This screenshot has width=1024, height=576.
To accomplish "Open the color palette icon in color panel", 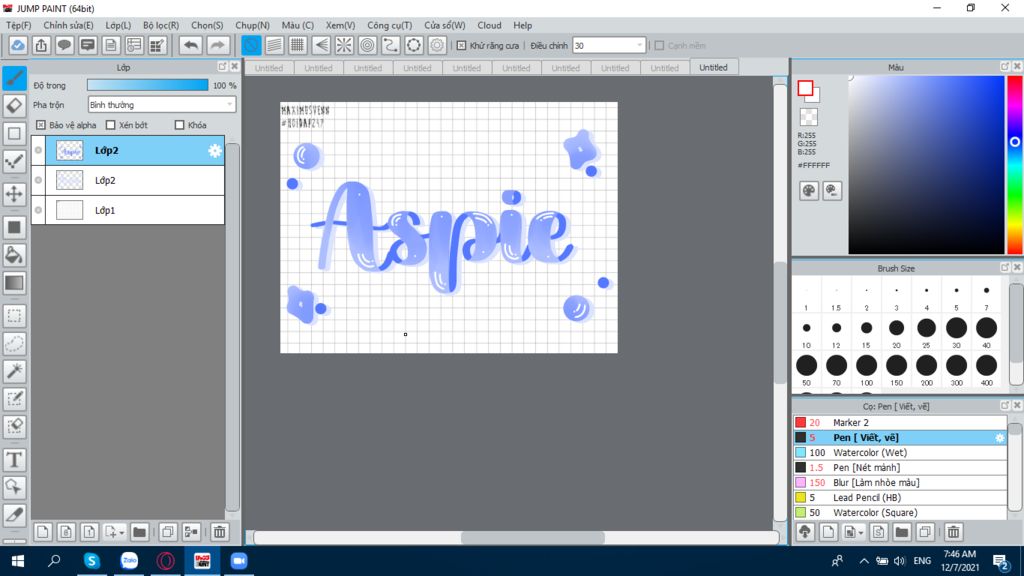I will (808, 191).
